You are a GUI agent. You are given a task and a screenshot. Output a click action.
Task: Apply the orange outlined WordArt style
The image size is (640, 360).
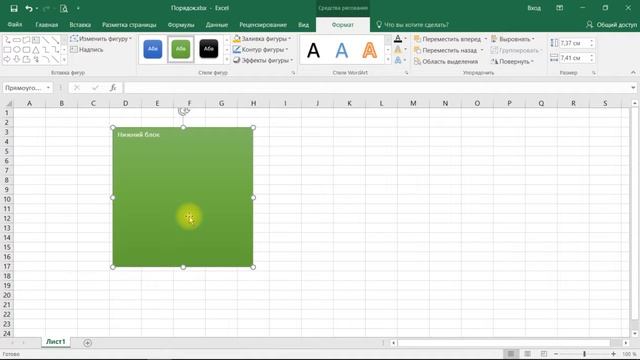point(370,51)
